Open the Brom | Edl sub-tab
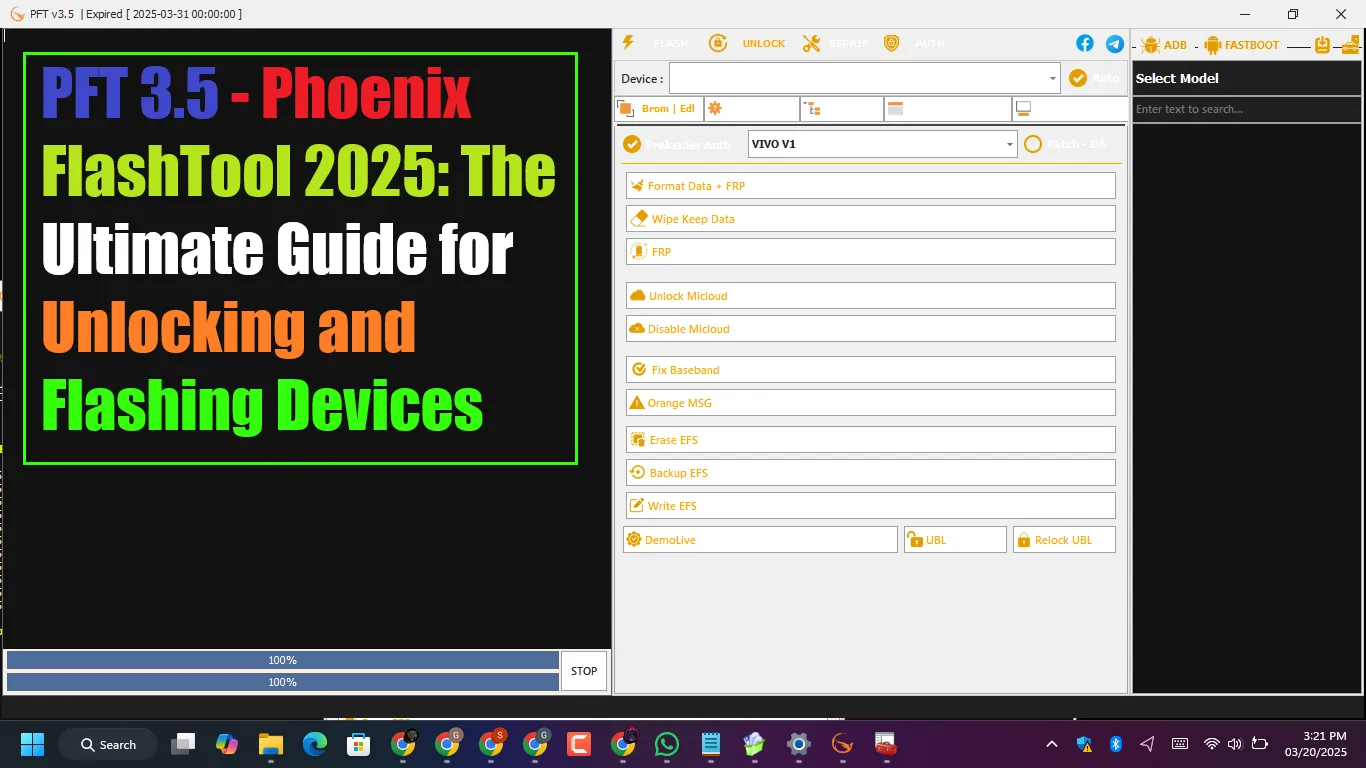The image size is (1366, 768). [x=658, y=108]
